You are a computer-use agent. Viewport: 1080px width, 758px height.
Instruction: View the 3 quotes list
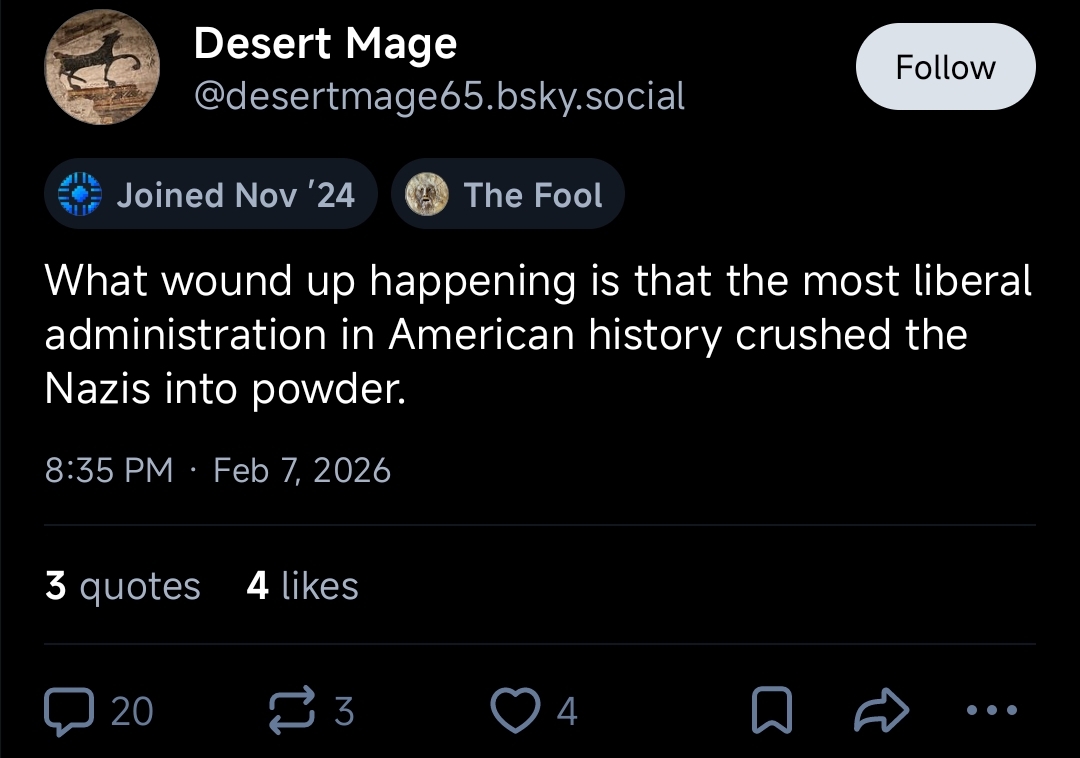coord(123,586)
